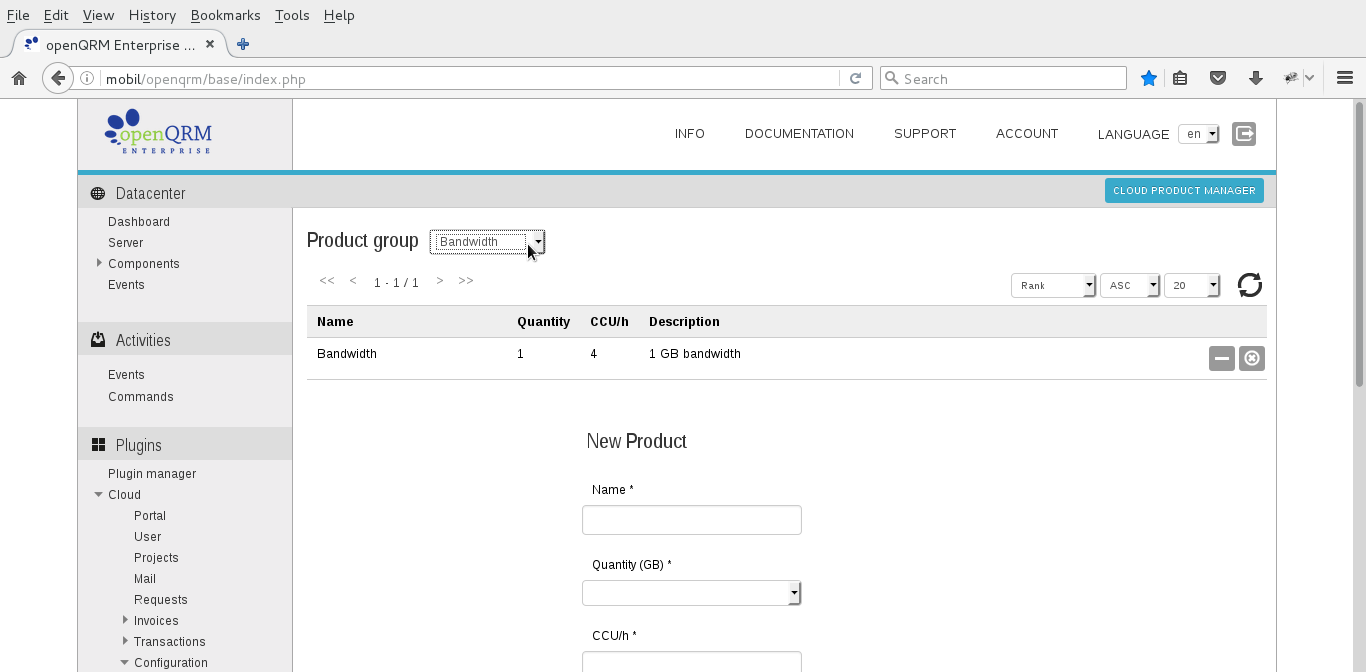Screen dimensions: 1366x672
Task: Open Dashboard in the Datacenter menu
Action: [x=139, y=222]
